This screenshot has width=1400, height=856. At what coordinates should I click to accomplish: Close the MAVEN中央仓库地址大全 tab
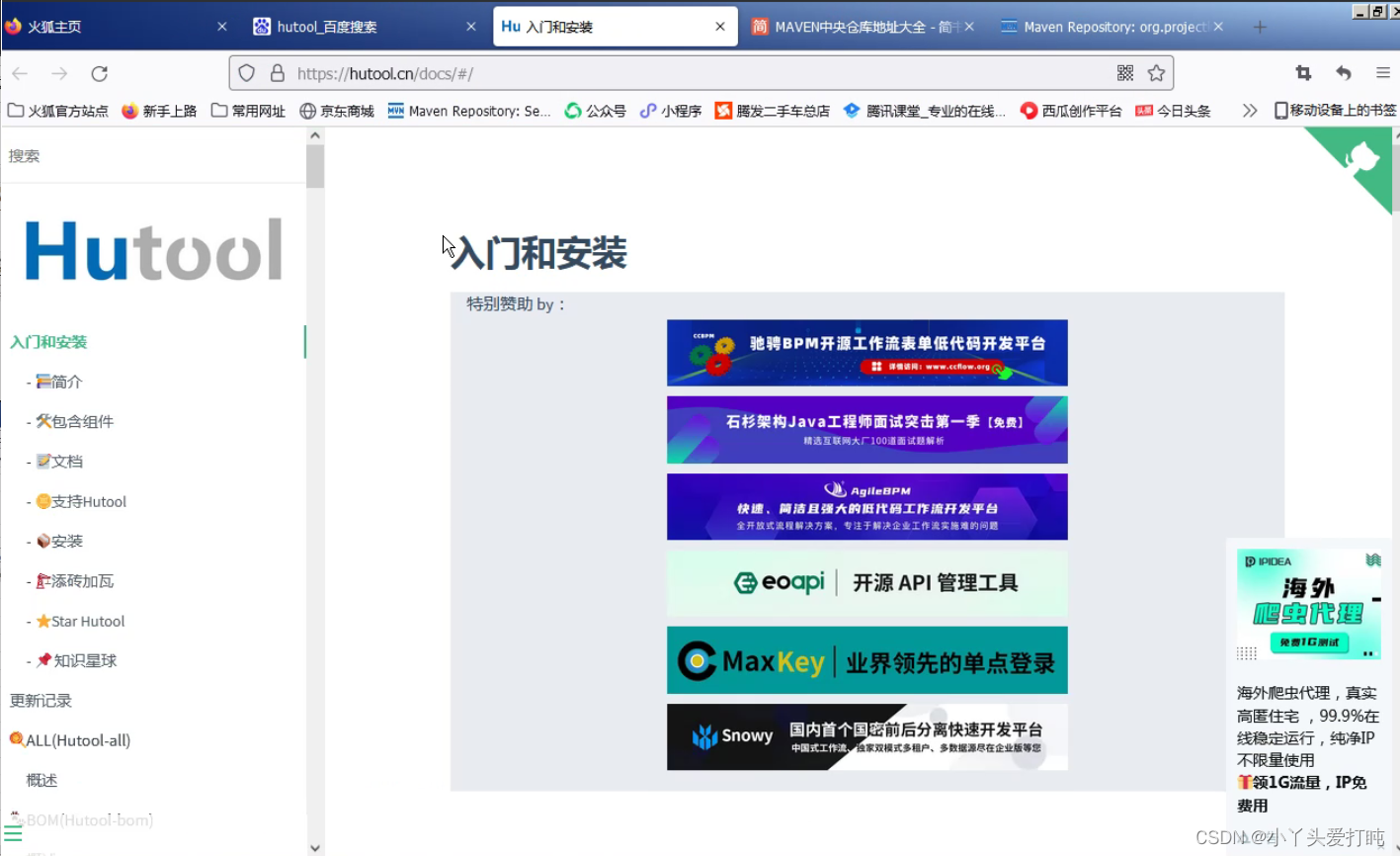tap(969, 27)
